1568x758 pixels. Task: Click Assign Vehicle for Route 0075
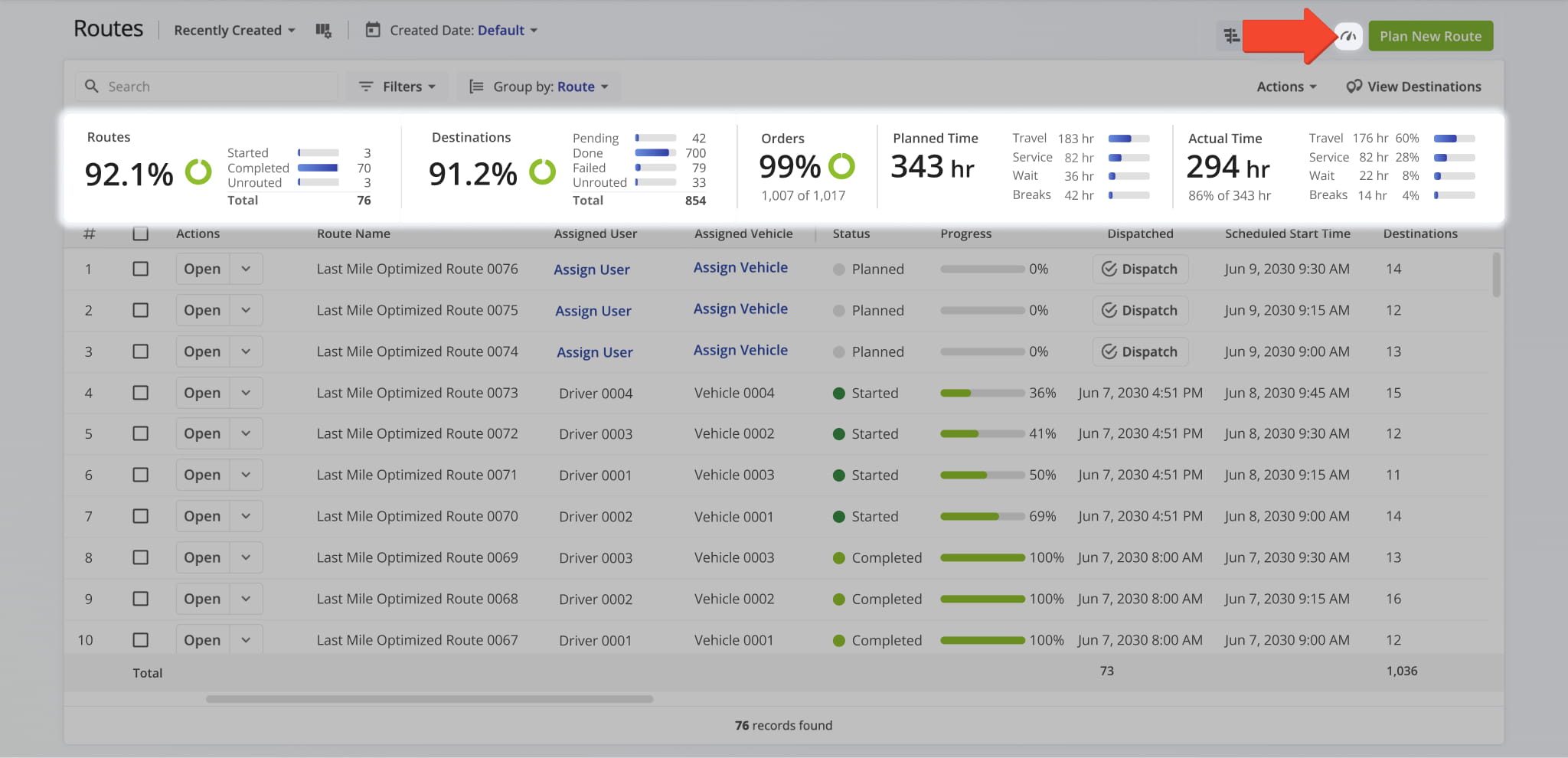click(x=740, y=309)
